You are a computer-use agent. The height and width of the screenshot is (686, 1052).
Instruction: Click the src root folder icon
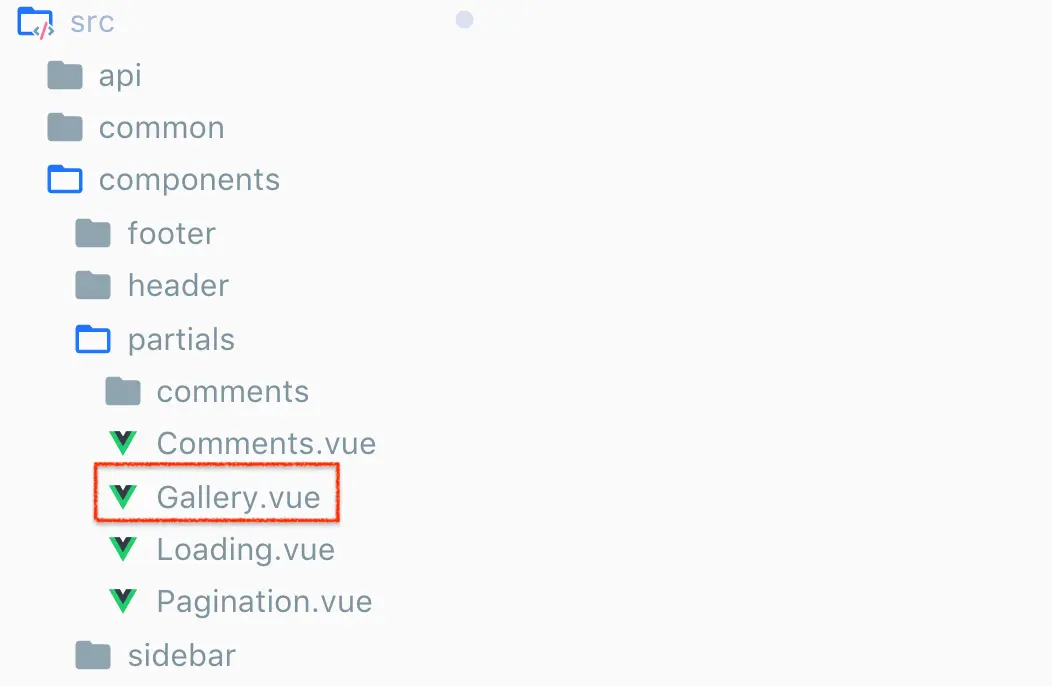pos(36,23)
